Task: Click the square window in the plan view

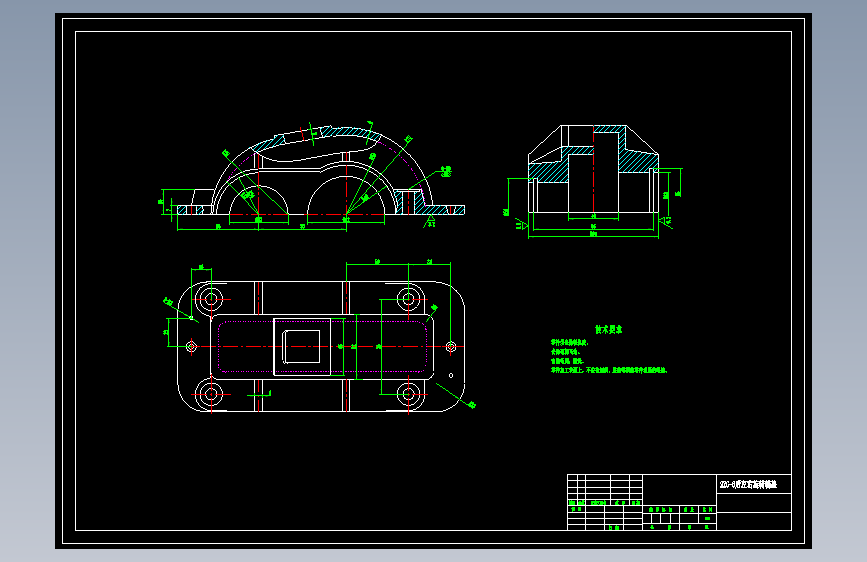Action: [302, 347]
